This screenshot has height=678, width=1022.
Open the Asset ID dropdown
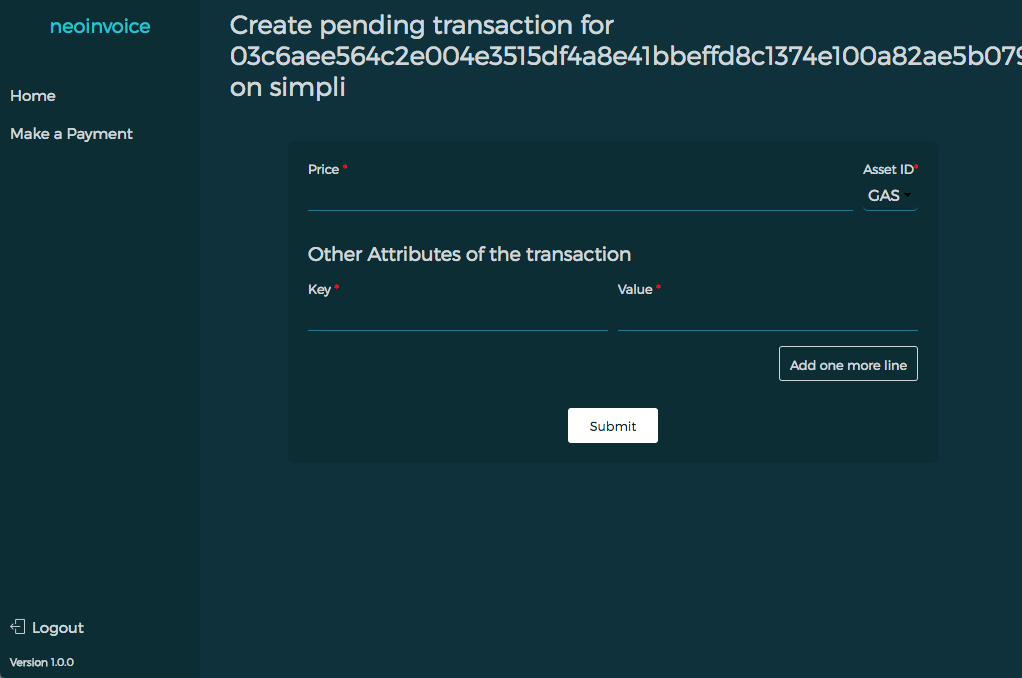[x=889, y=196]
